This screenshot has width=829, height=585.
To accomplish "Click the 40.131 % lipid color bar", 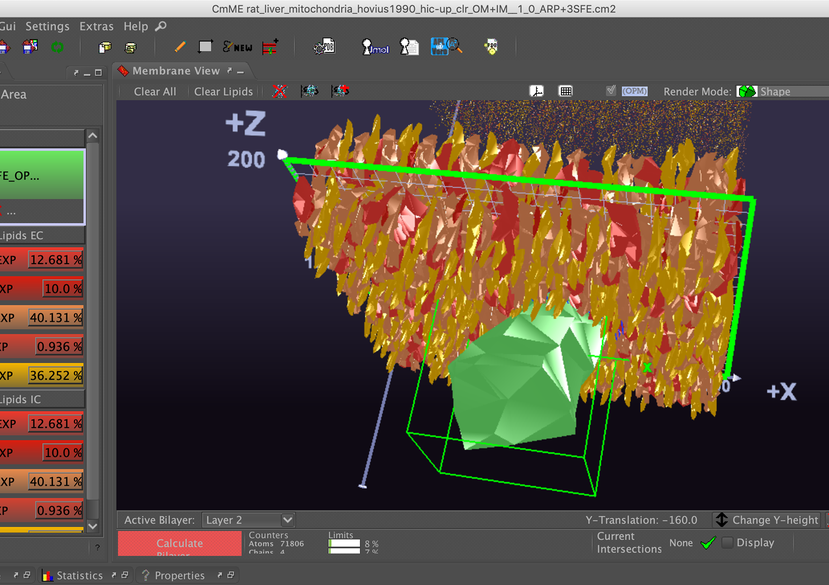I will 55,318.
